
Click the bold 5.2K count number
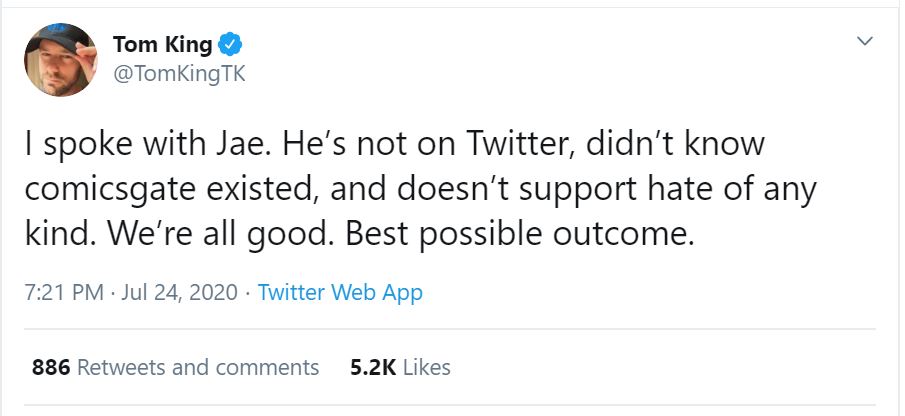click(372, 367)
